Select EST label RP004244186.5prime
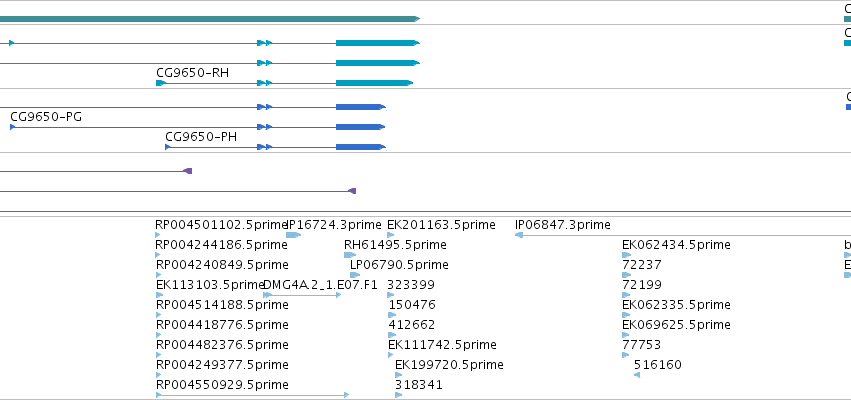 (x=221, y=245)
